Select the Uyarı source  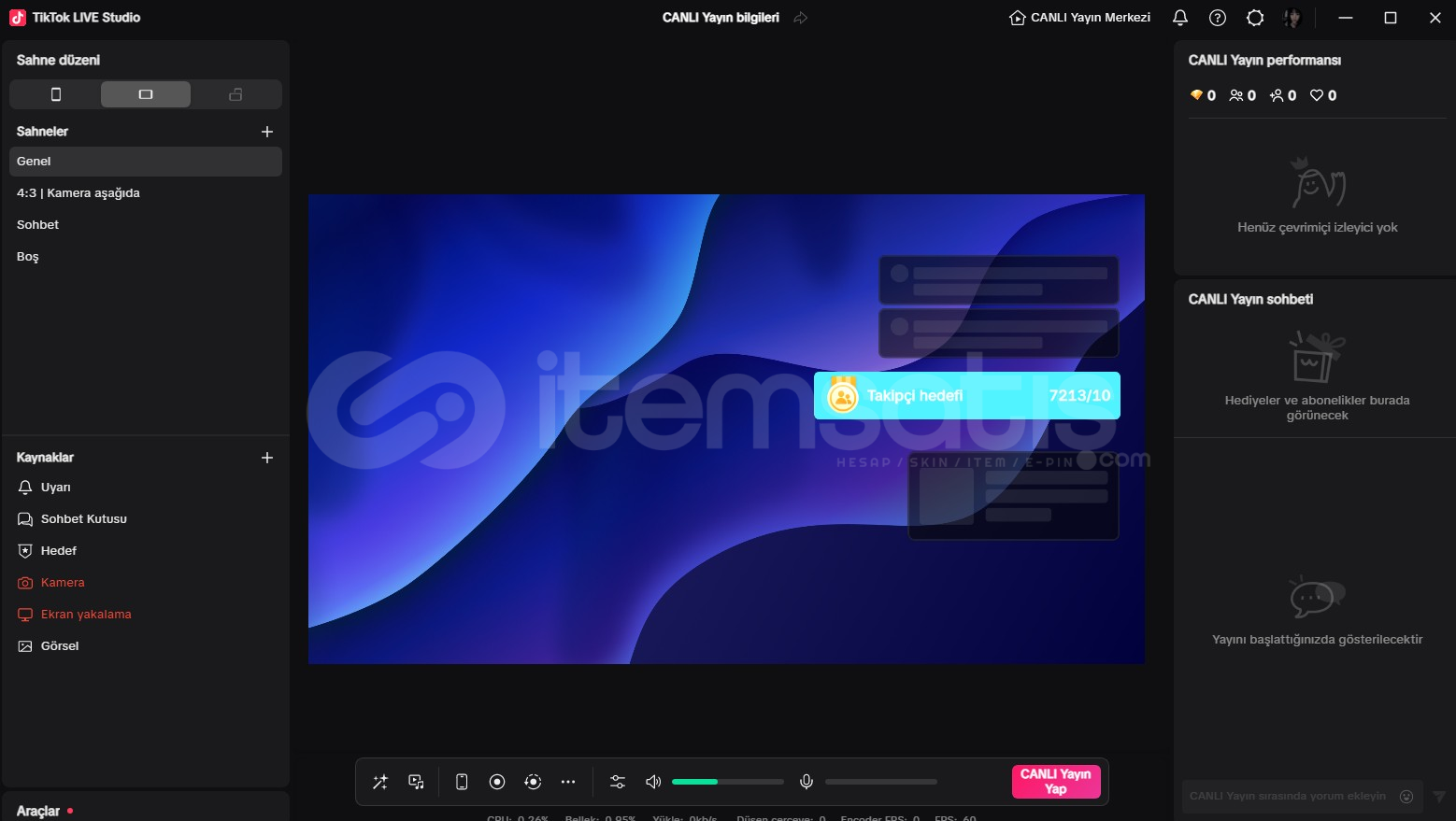(x=146, y=488)
